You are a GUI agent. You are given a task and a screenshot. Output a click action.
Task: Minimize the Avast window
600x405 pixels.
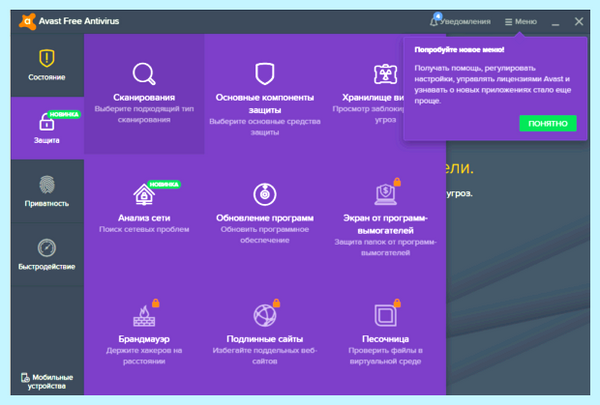tap(555, 22)
